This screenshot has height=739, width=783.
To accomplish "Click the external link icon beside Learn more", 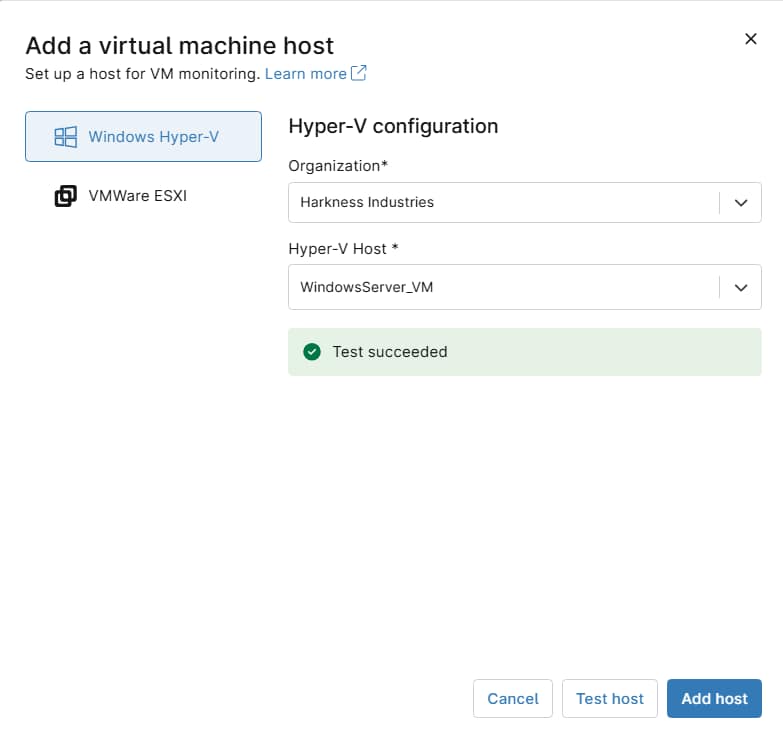I will pos(359,73).
